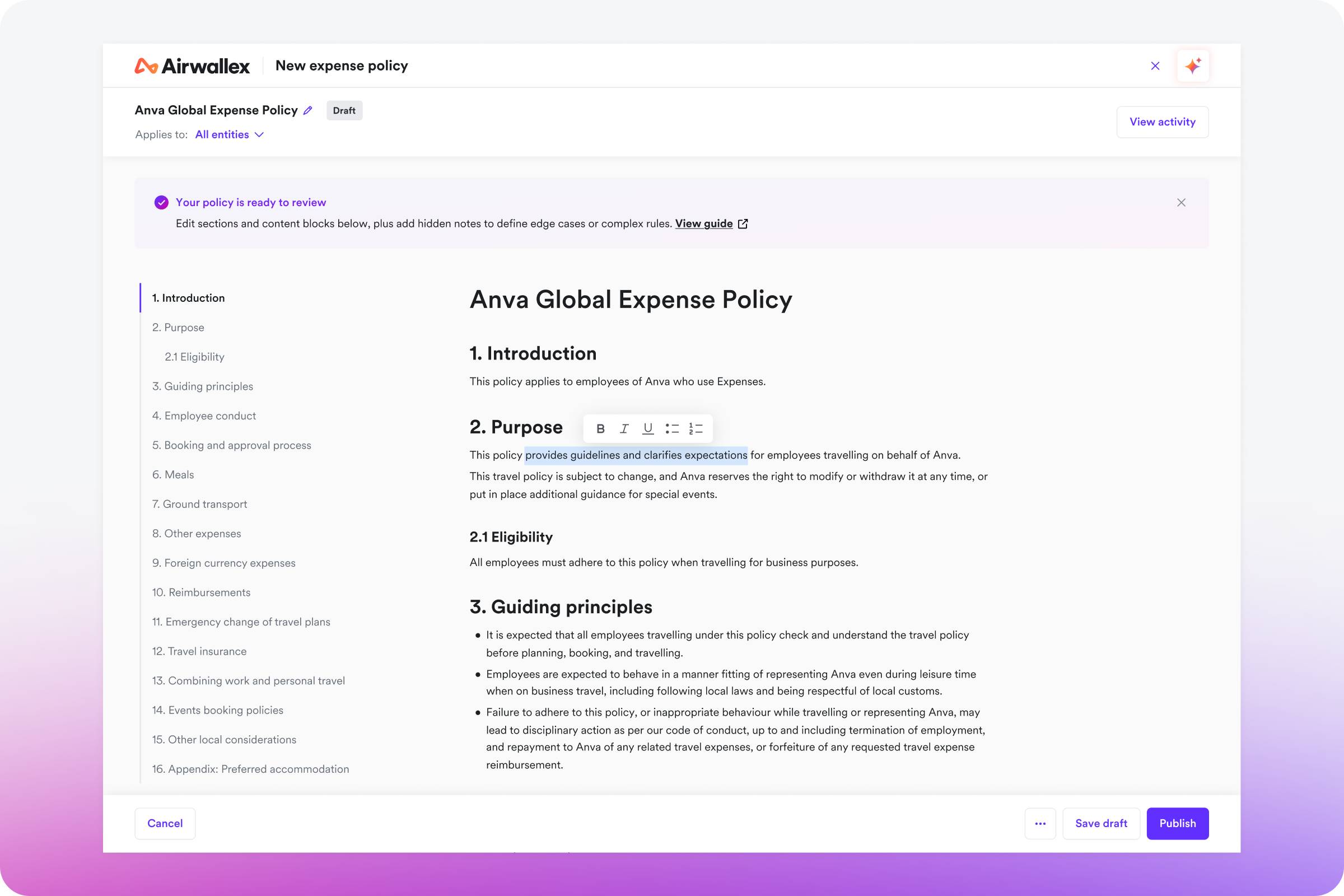Close the New expense policy editor
This screenshot has height=896, width=1344.
pos(1155,66)
